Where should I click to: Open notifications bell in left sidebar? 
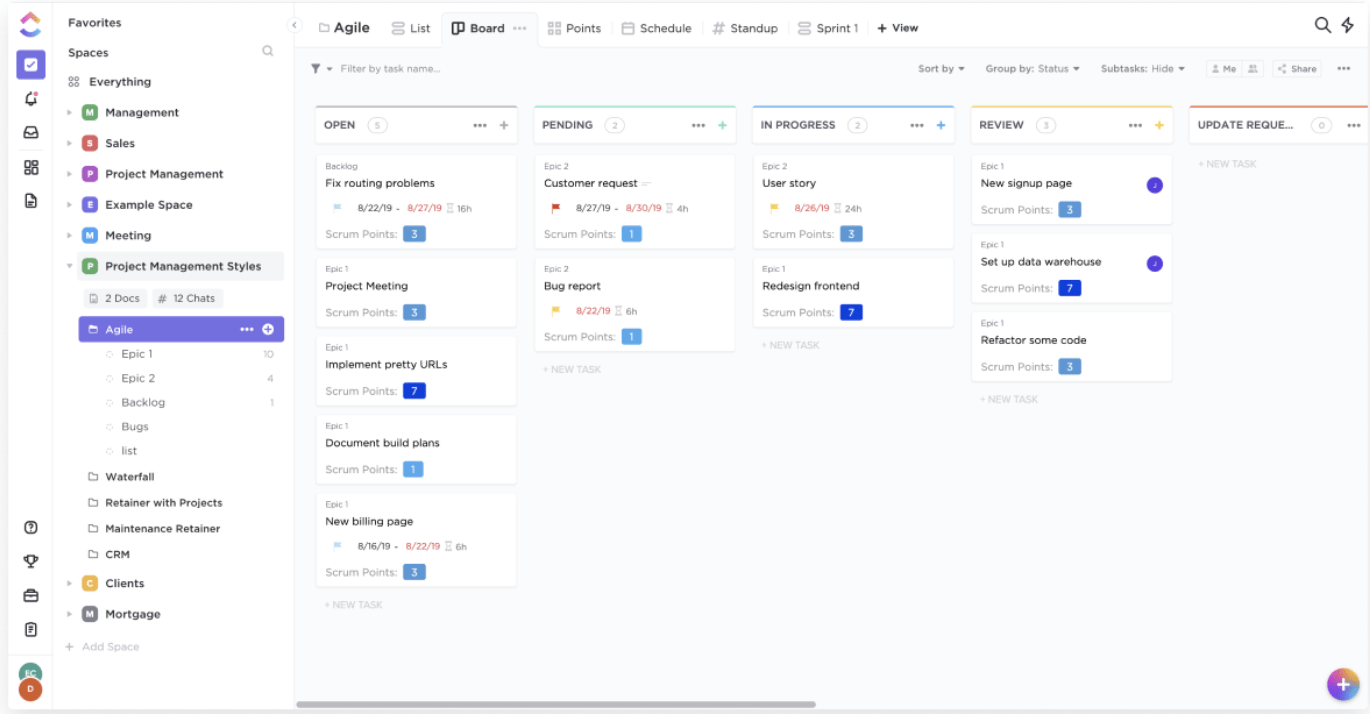click(30, 98)
